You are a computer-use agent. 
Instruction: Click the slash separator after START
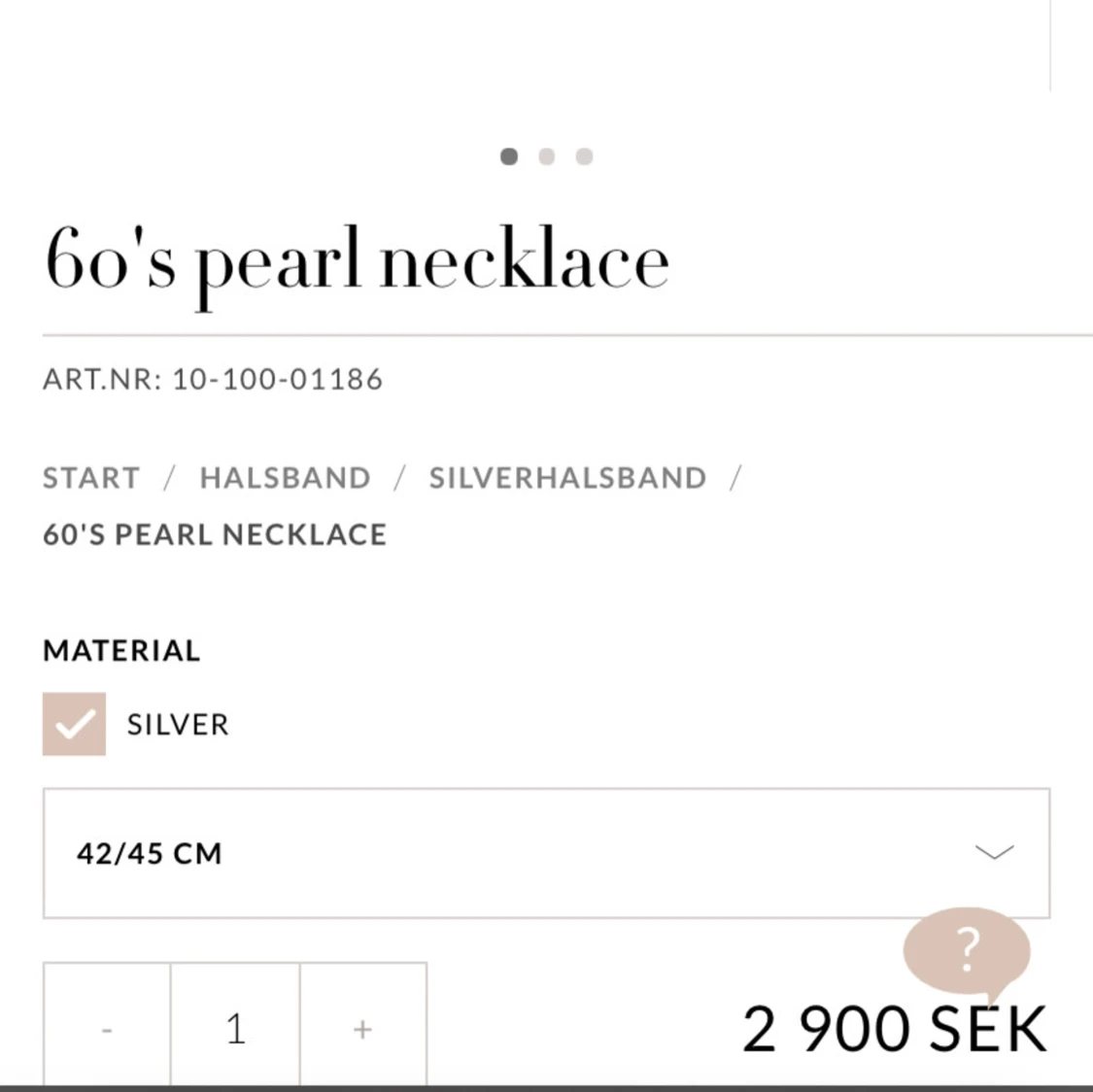click(169, 478)
